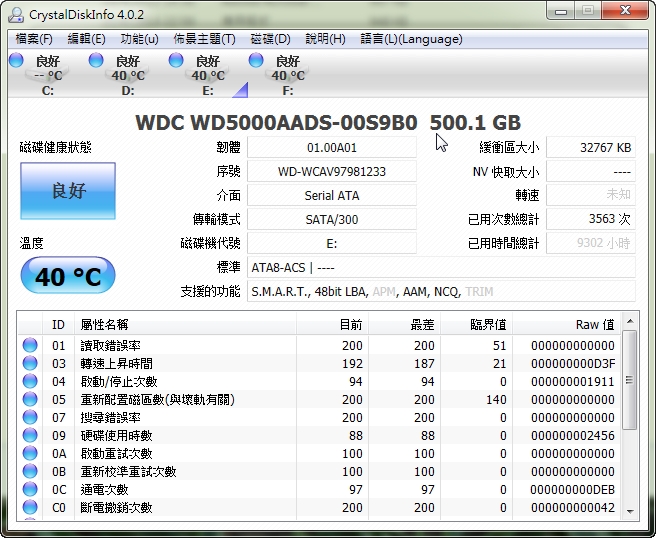Click the disk model title WDC WD5000AADS-00S9B0
This screenshot has height=538, width=656.
[276, 123]
